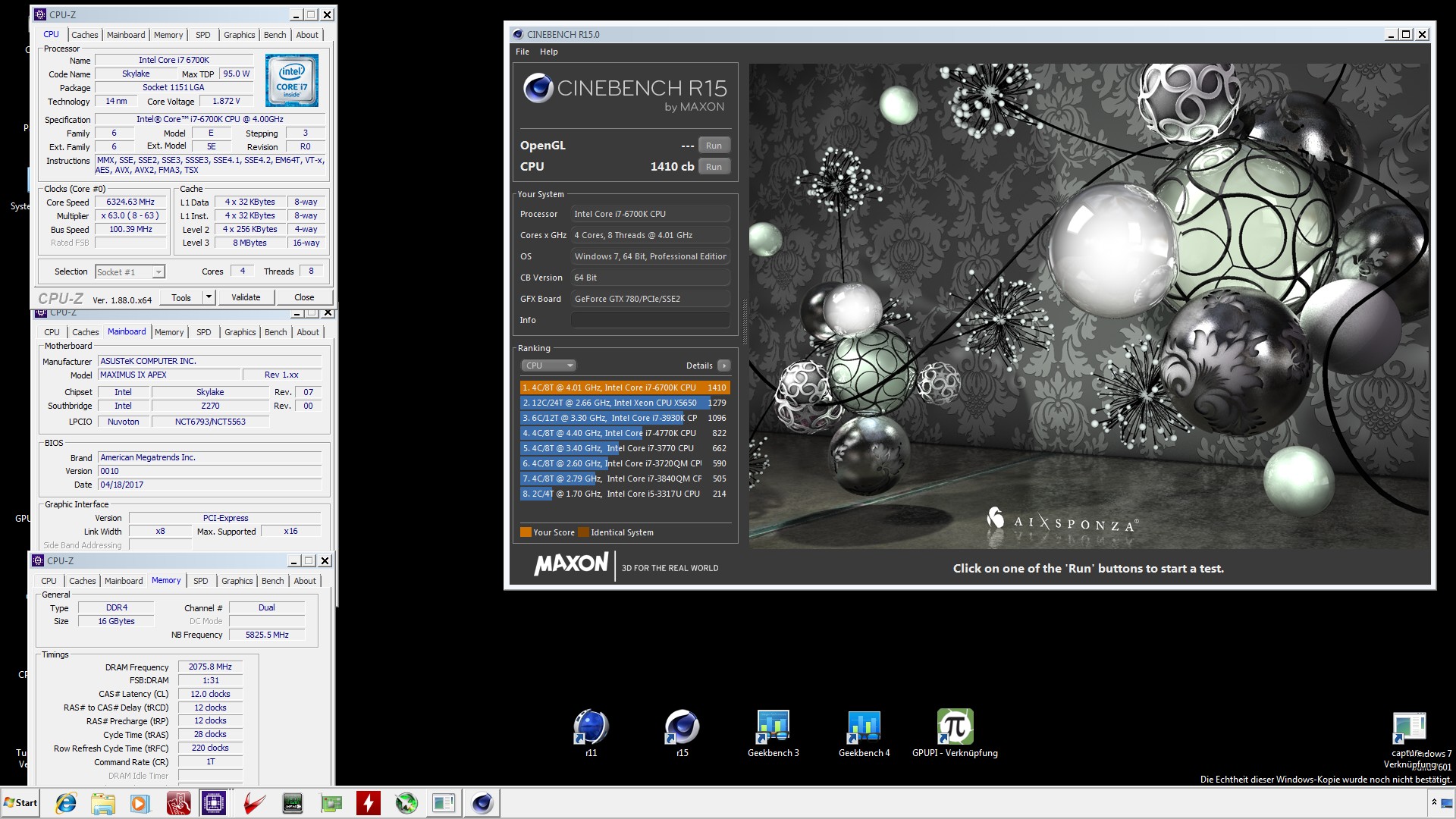Switch to the Bench tab in top CPU-Z window
Image resolution: width=1456 pixels, height=819 pixels.
click(x=275, y=35)
